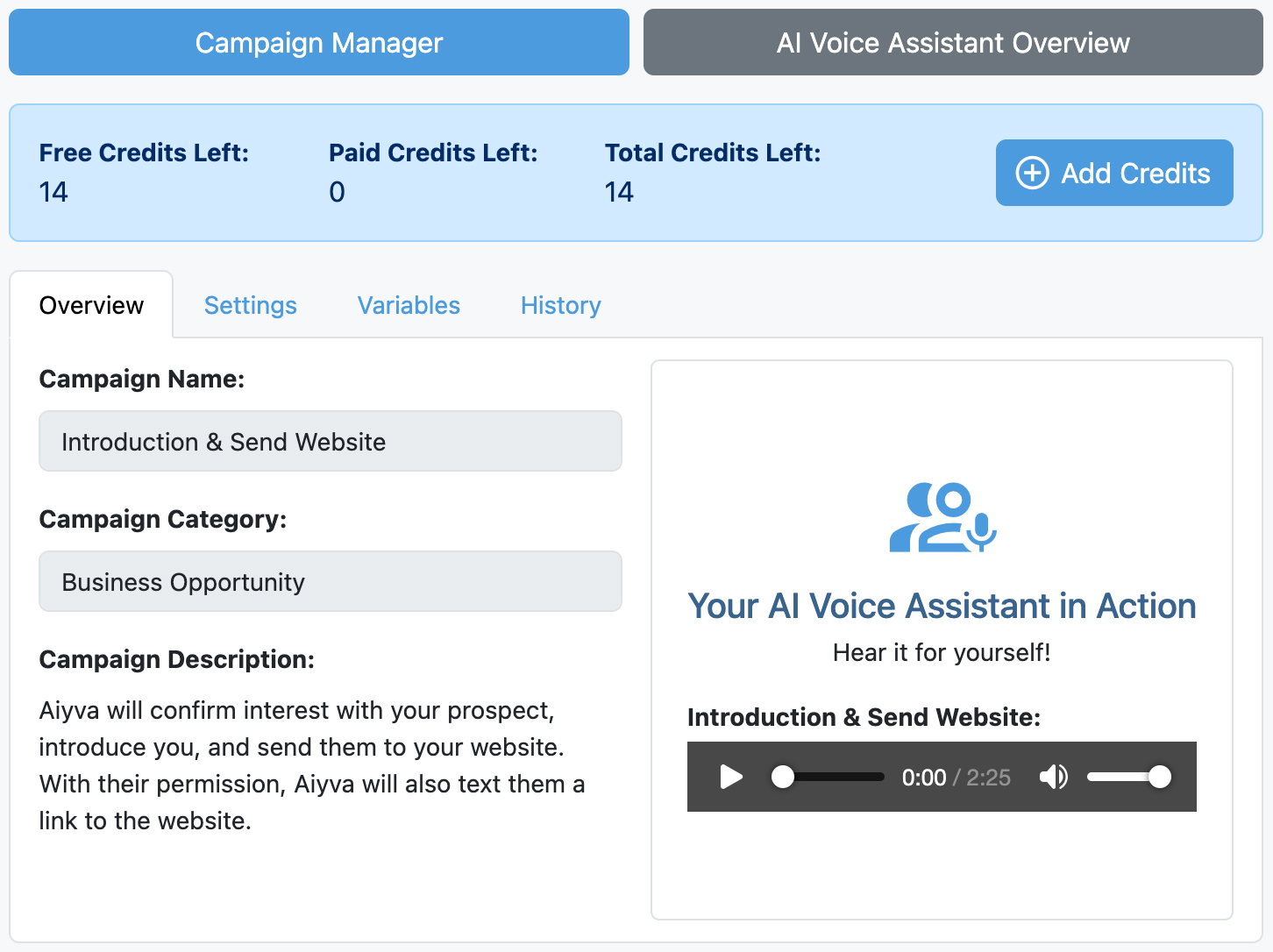Click the Campaign Category field

[x=331, y=581]
